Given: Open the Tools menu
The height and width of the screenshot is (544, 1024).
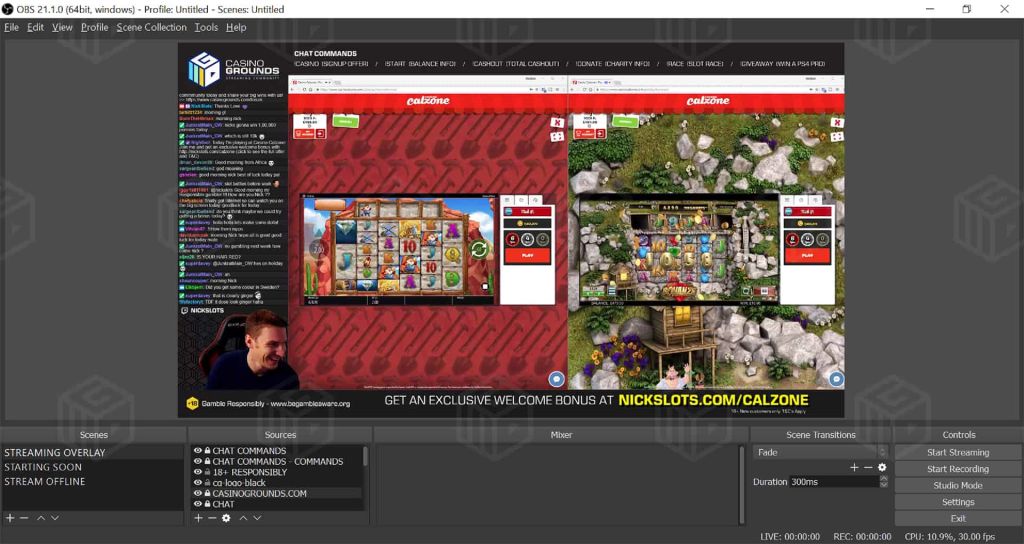Looking at the screenshot, I should [206, 27].
